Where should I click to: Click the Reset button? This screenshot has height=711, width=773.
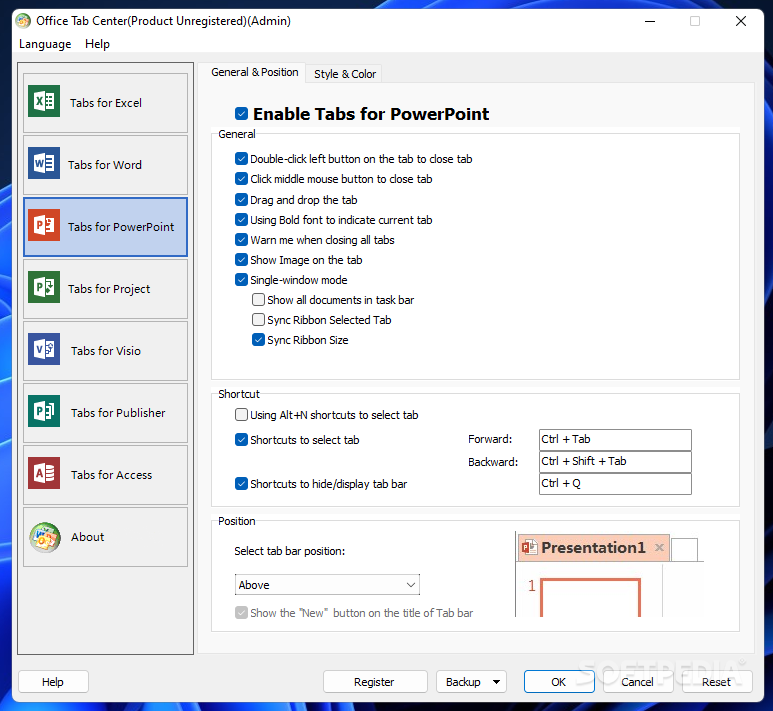point(716,682)
